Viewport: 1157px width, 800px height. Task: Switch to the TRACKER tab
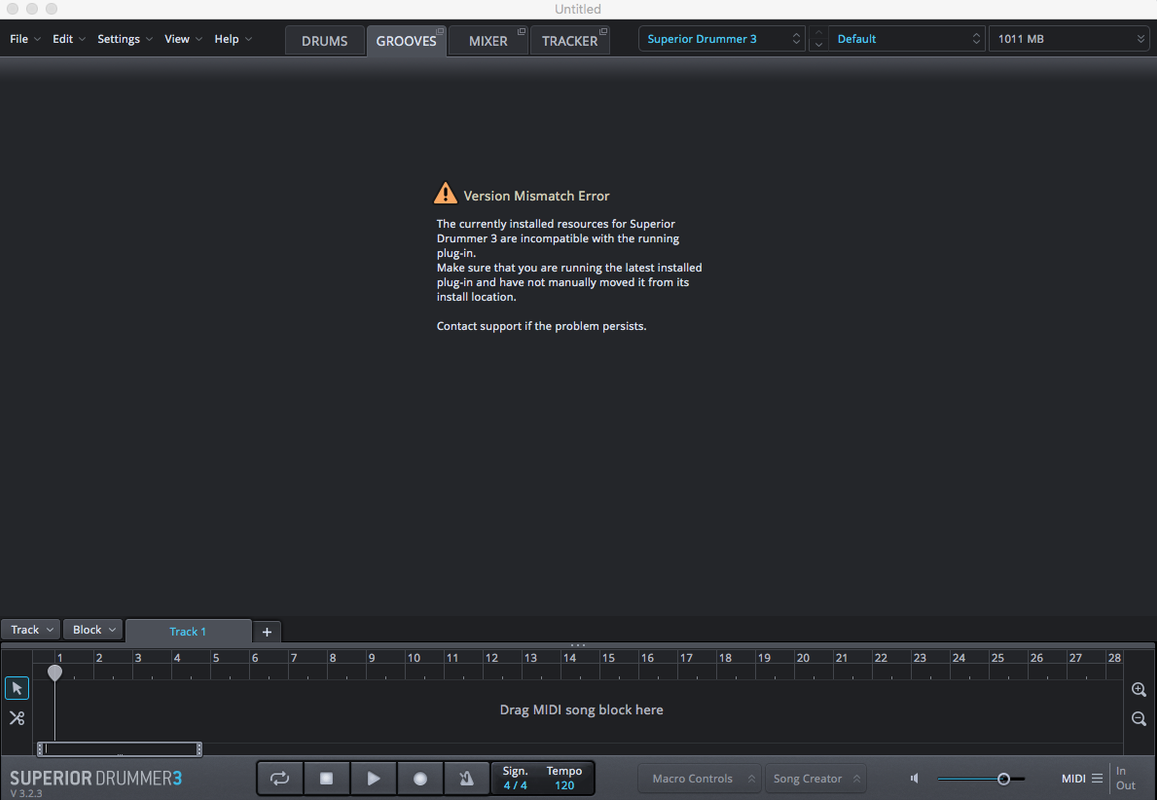[570, 41]
